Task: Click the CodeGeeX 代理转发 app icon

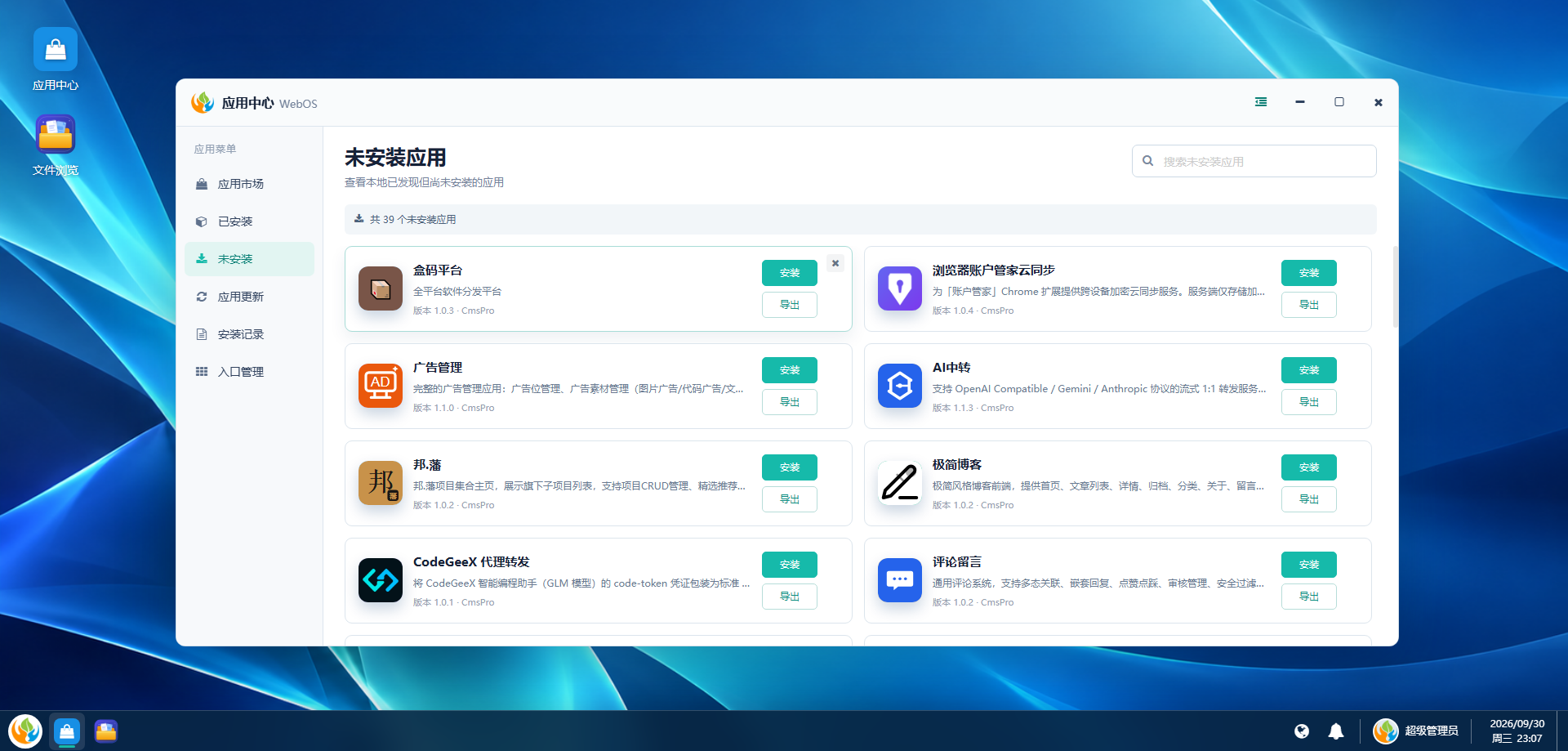Action: tap(381, 580)
